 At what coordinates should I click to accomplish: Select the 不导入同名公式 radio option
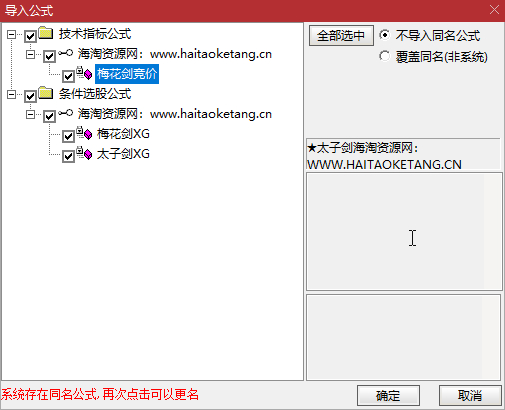click(385, 35)
